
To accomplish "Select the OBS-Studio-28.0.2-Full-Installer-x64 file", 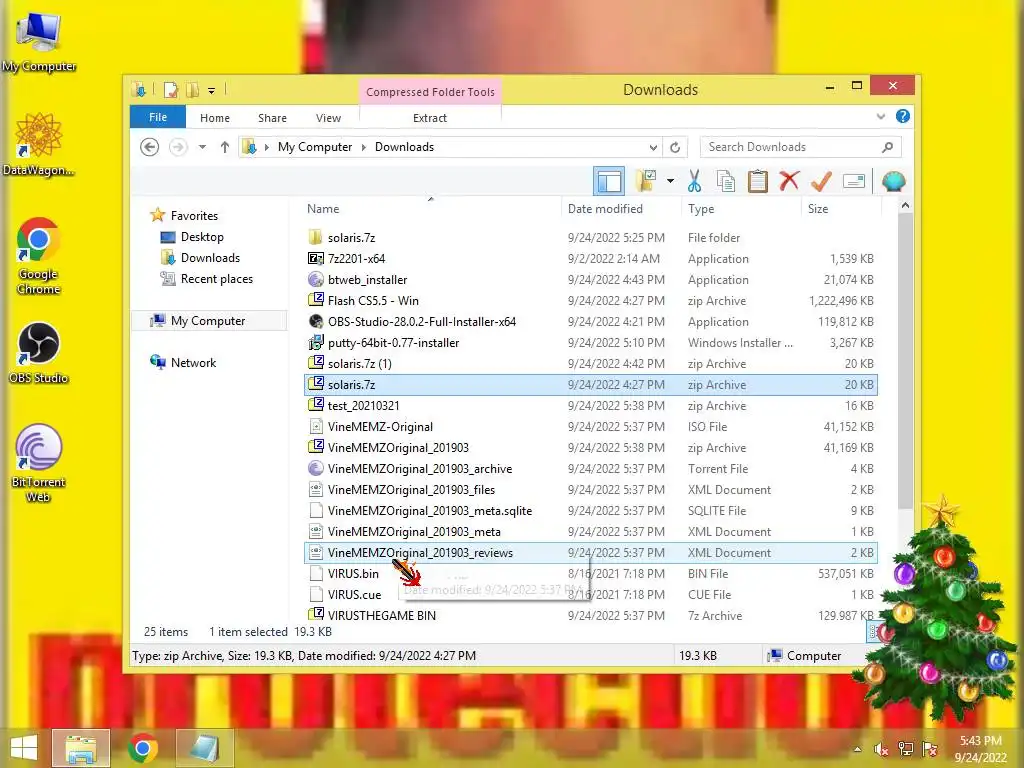I will click(591, 321).
